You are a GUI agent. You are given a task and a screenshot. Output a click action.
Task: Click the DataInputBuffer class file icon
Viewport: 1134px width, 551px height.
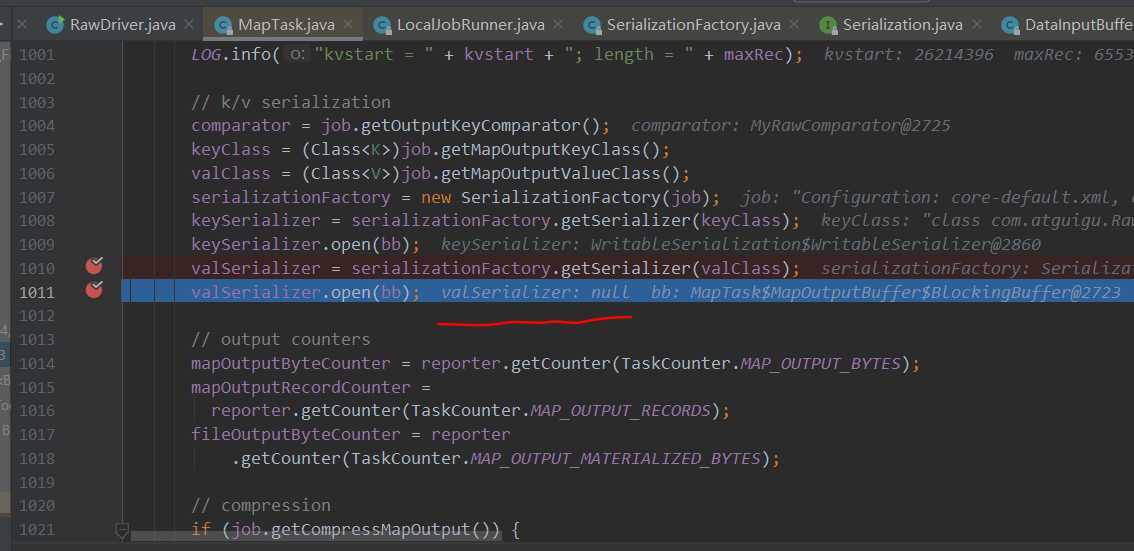point(1010,26)
